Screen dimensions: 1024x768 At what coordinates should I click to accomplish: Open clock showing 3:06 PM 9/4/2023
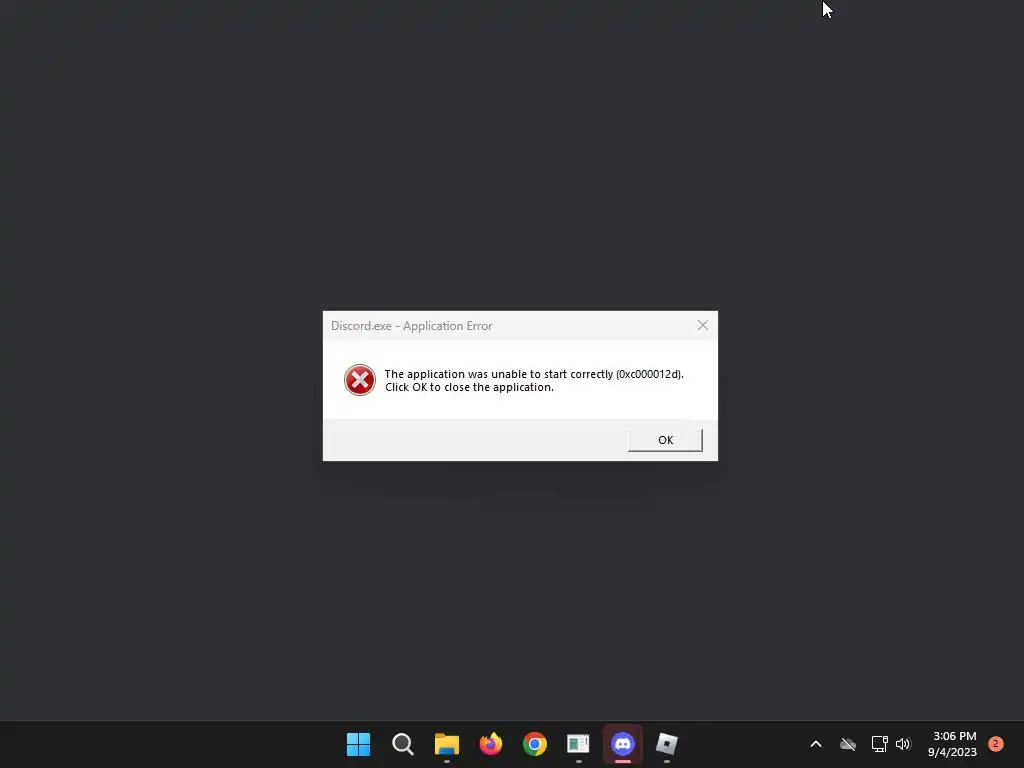pos(953,744)
